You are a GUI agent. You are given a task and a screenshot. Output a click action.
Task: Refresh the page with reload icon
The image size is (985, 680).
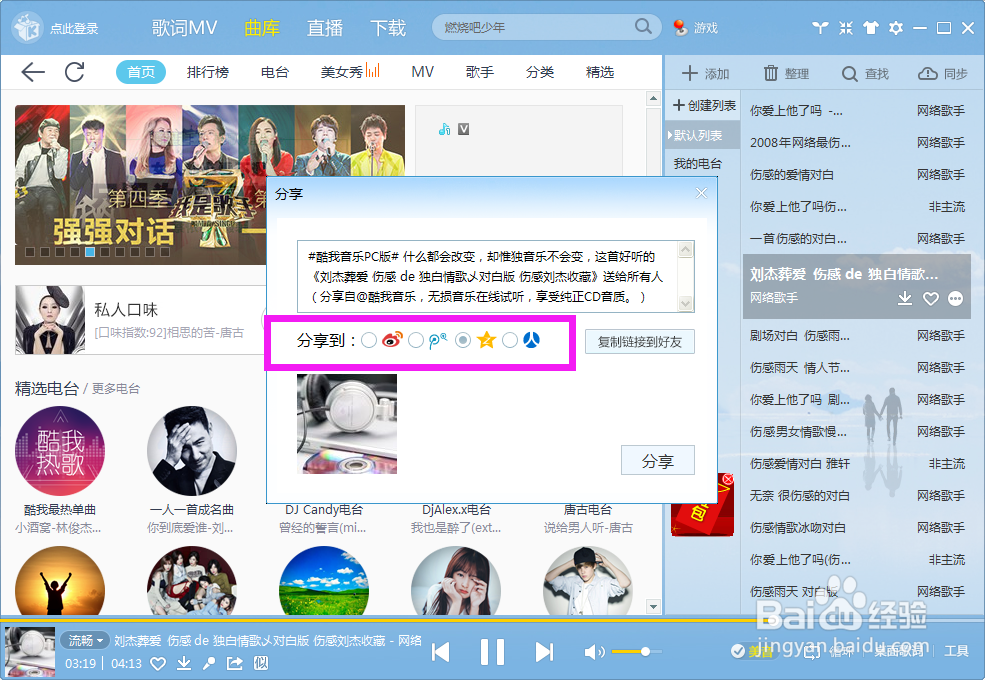pos(75,72)
